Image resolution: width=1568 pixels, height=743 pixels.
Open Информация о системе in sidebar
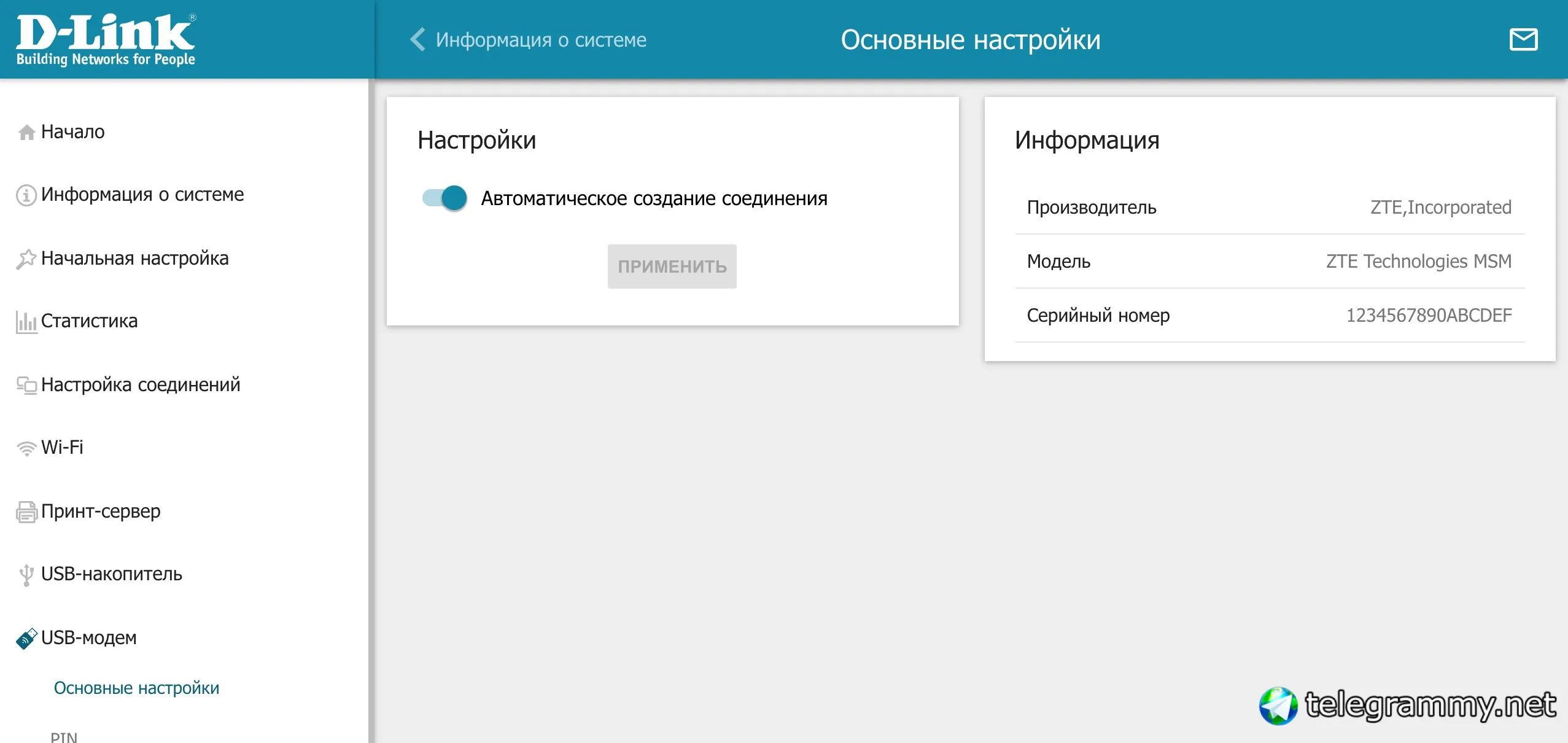(x=142, y=195)
